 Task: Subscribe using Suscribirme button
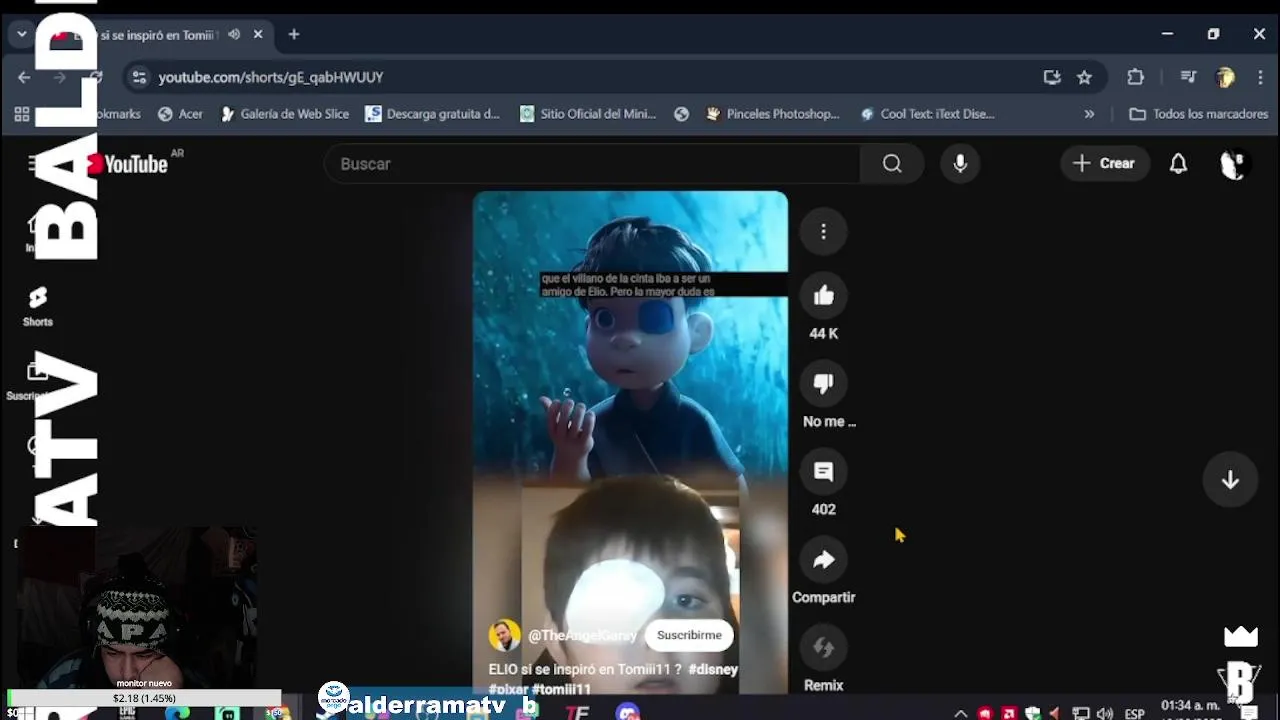(x=689, y=635)
